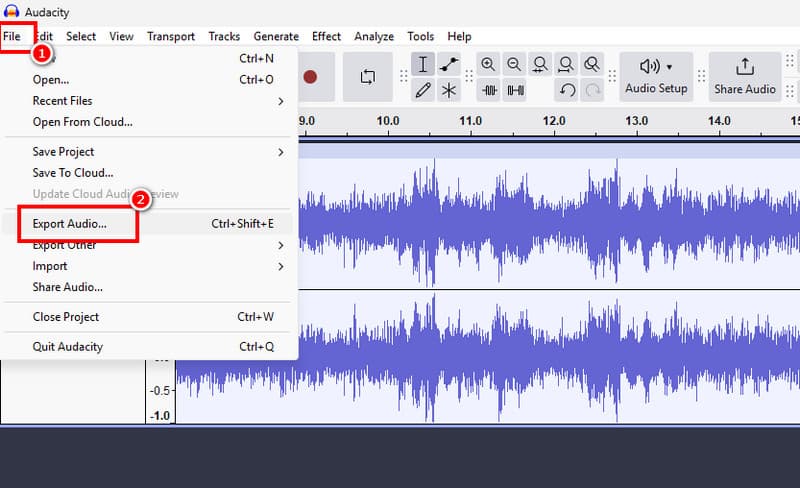Open the Transport menu

[x=171, y=37]
